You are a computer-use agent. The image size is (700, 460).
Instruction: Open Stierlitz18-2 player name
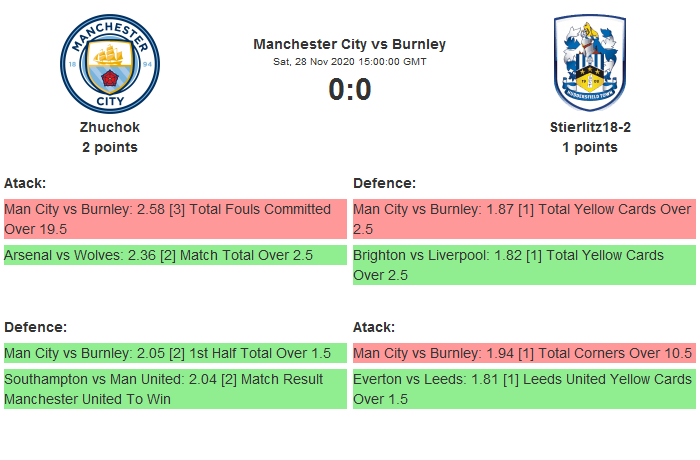590,127
